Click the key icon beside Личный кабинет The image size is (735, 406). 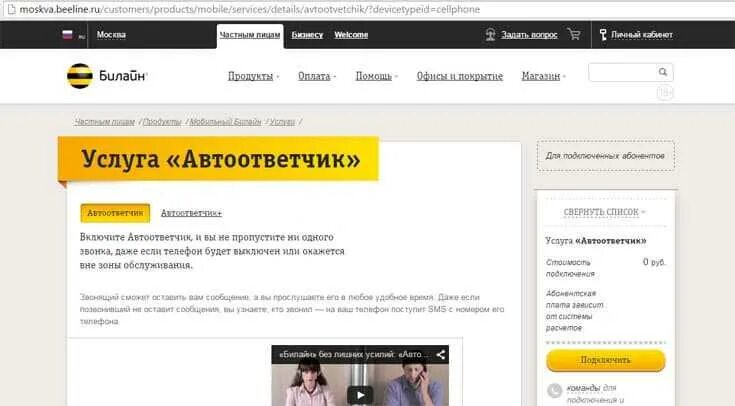pyautogui.click(x=603, y=35)
